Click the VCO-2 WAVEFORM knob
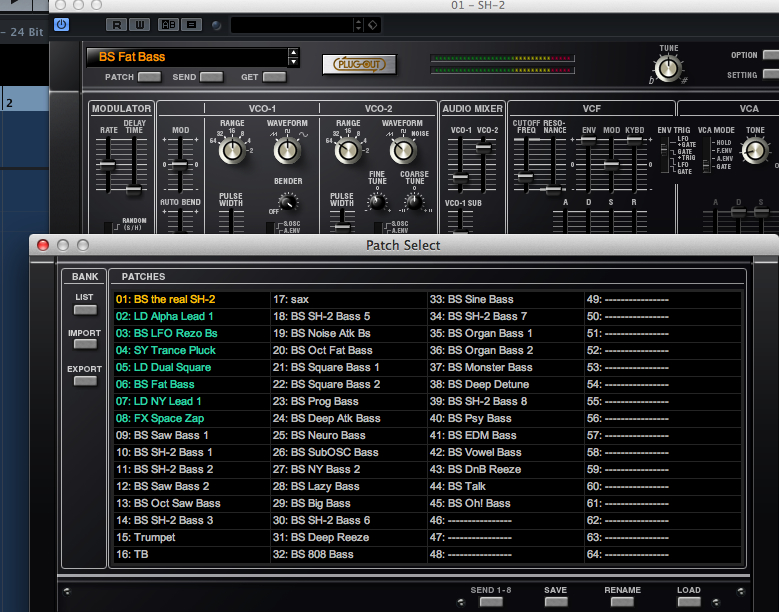The height and width of the screenshot is (612, 779). (403, 151)
